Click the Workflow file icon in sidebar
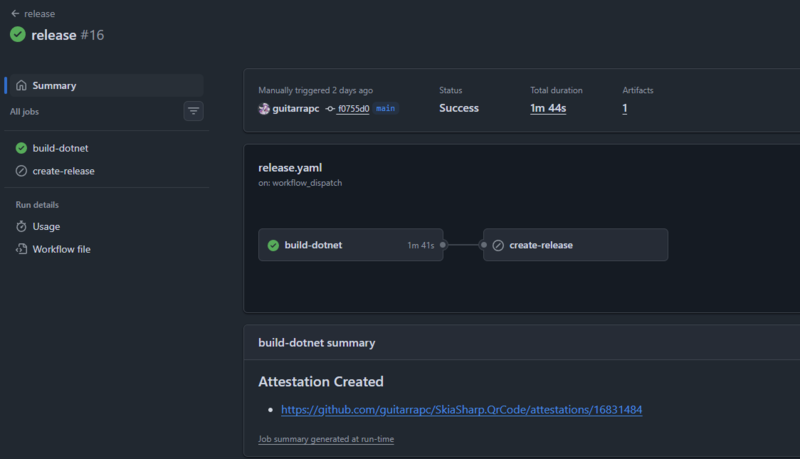 click(21, 249)
